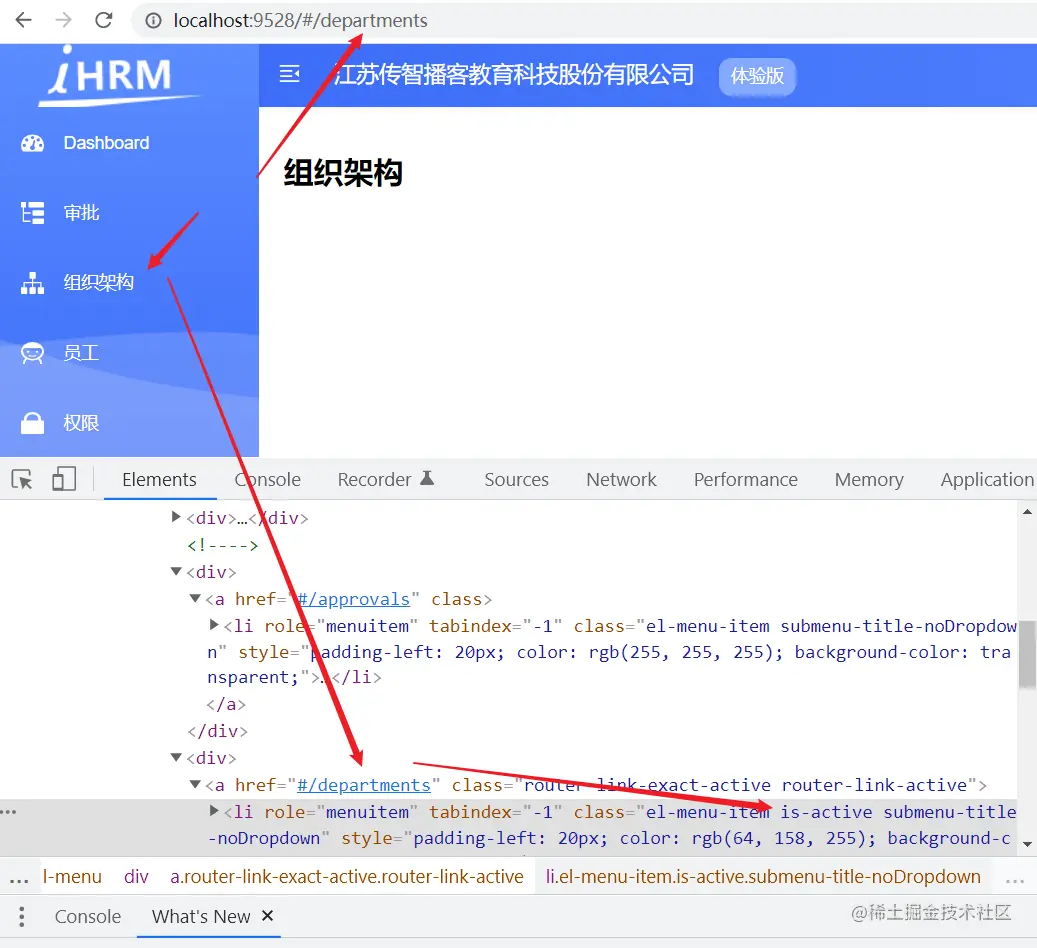Click the </a> closing tag line
The image size is (1037, 948).
click(226, 705)
